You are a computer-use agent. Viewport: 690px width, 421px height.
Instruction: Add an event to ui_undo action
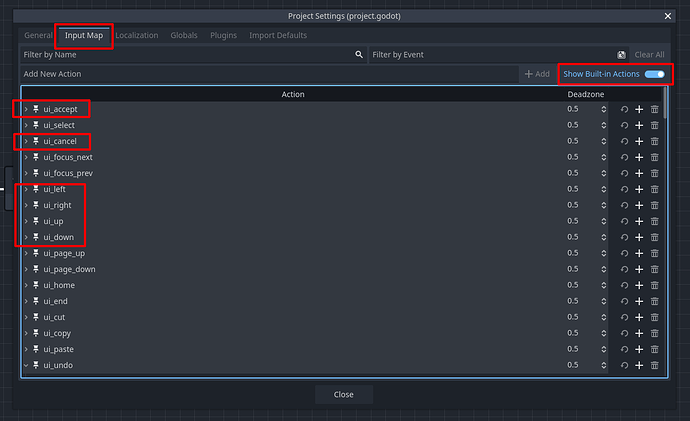pos(639,365)
